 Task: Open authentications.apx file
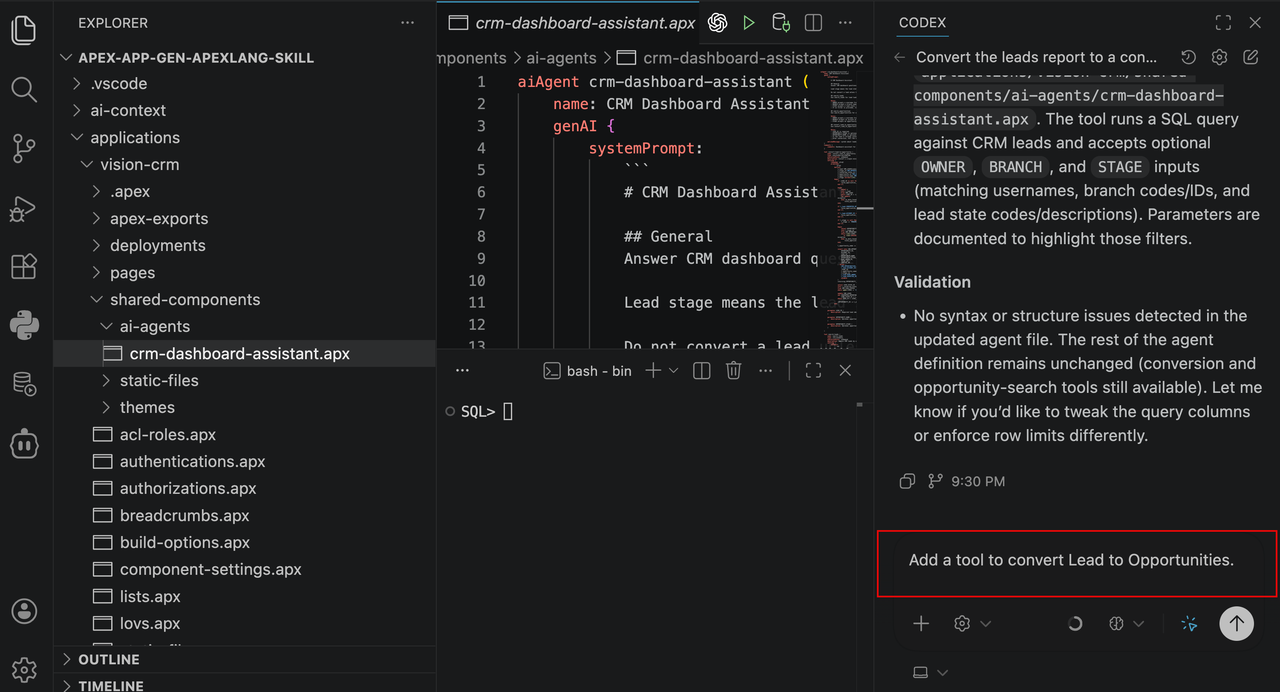point(192,462)
